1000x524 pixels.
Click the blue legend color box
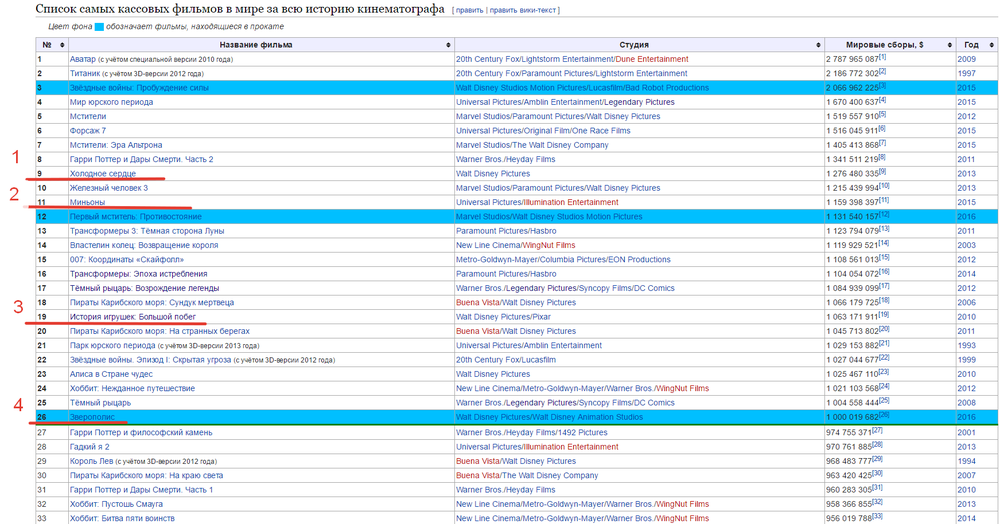click(99, 27)
